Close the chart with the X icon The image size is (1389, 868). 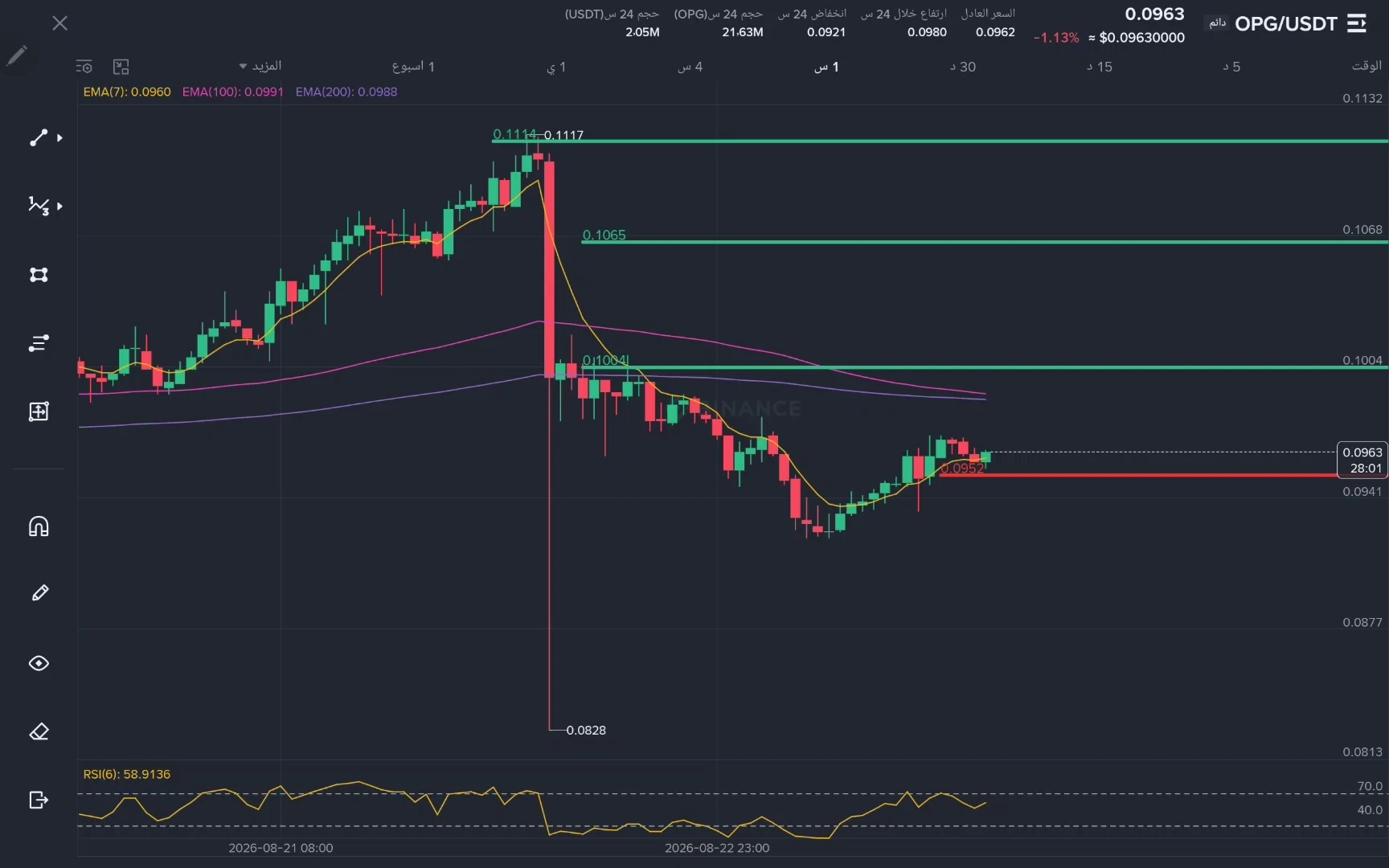coord(59,23)
